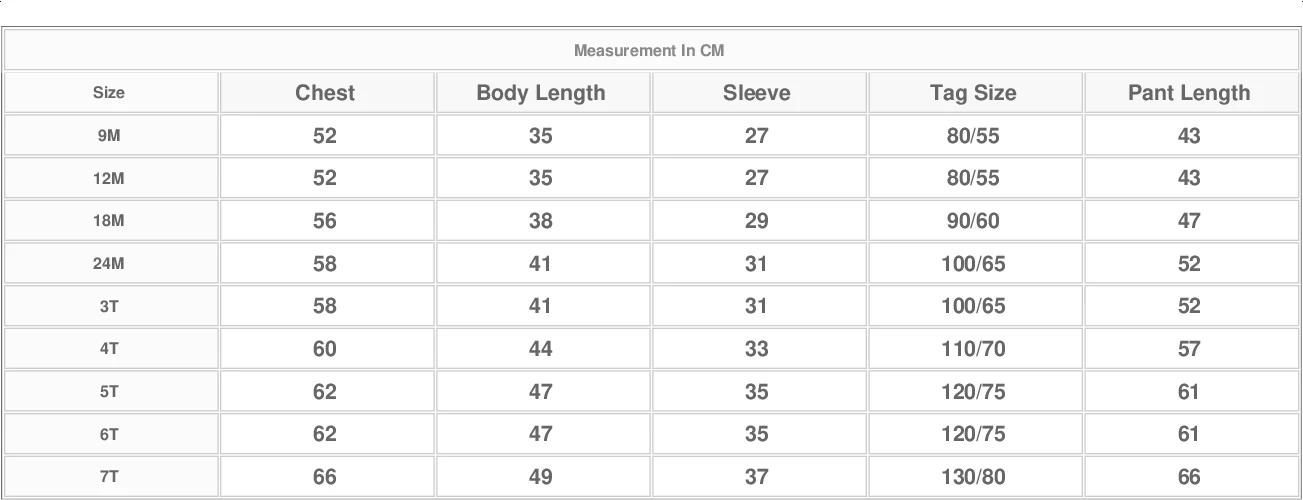Screen dimensions: 1303x500
Task: Select the Body Length column header
Action: click(541, 93)
